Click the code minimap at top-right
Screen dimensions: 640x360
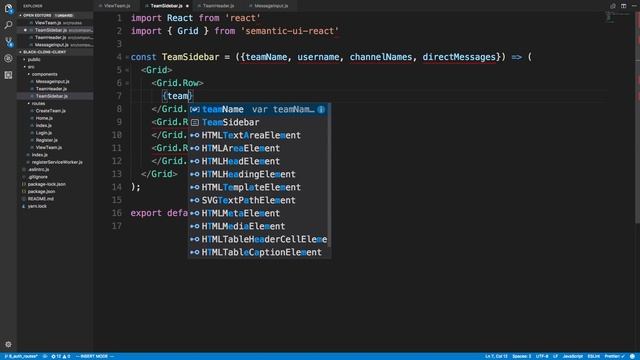[618, 16]
